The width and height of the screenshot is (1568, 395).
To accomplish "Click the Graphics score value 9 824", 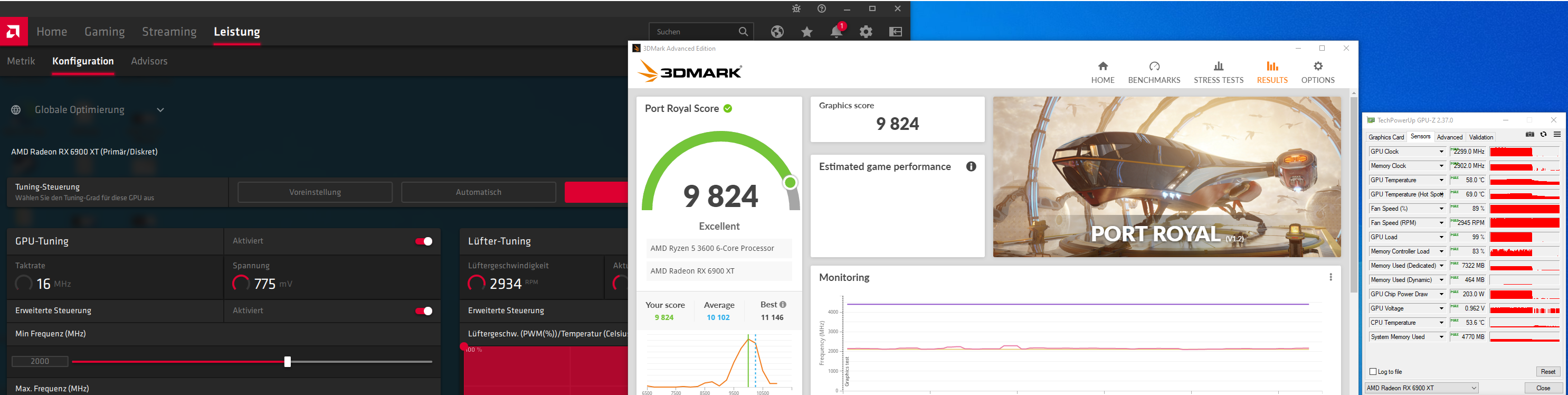I will pos(897,124).
